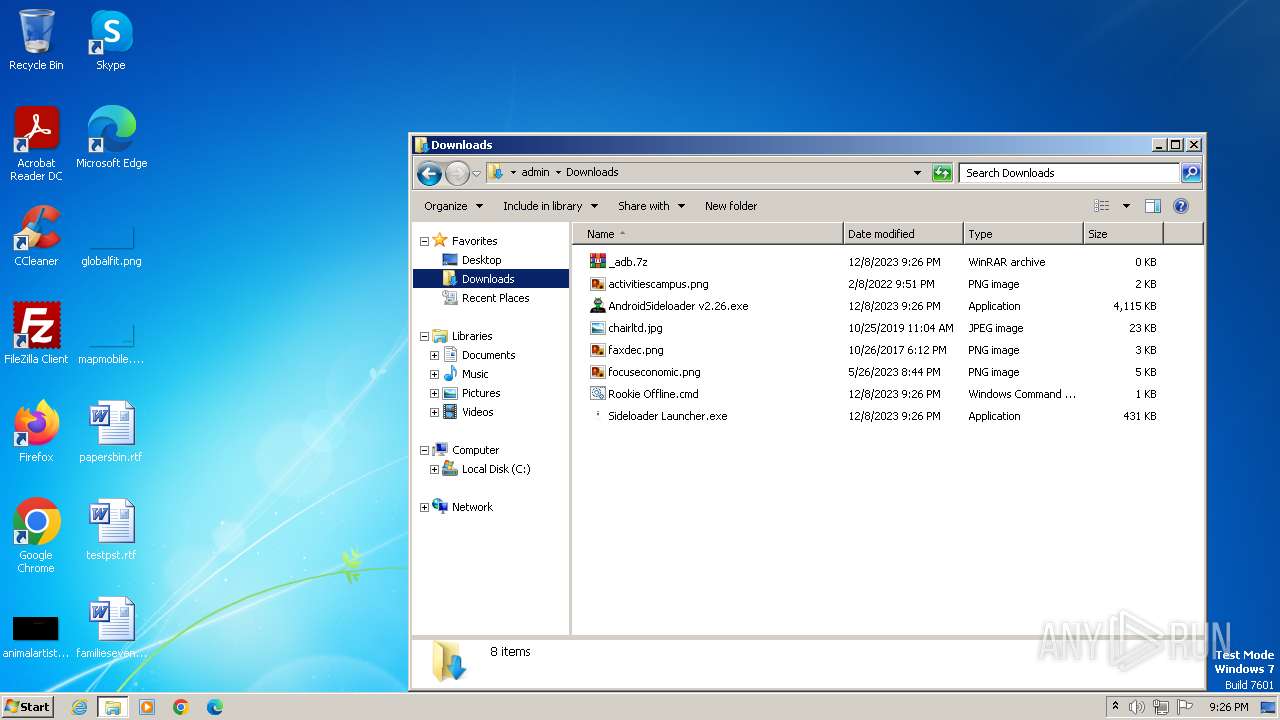Select the faxdec.png file
The height and width of the screenshot is (720, 1280).
[x=636, y=350]
